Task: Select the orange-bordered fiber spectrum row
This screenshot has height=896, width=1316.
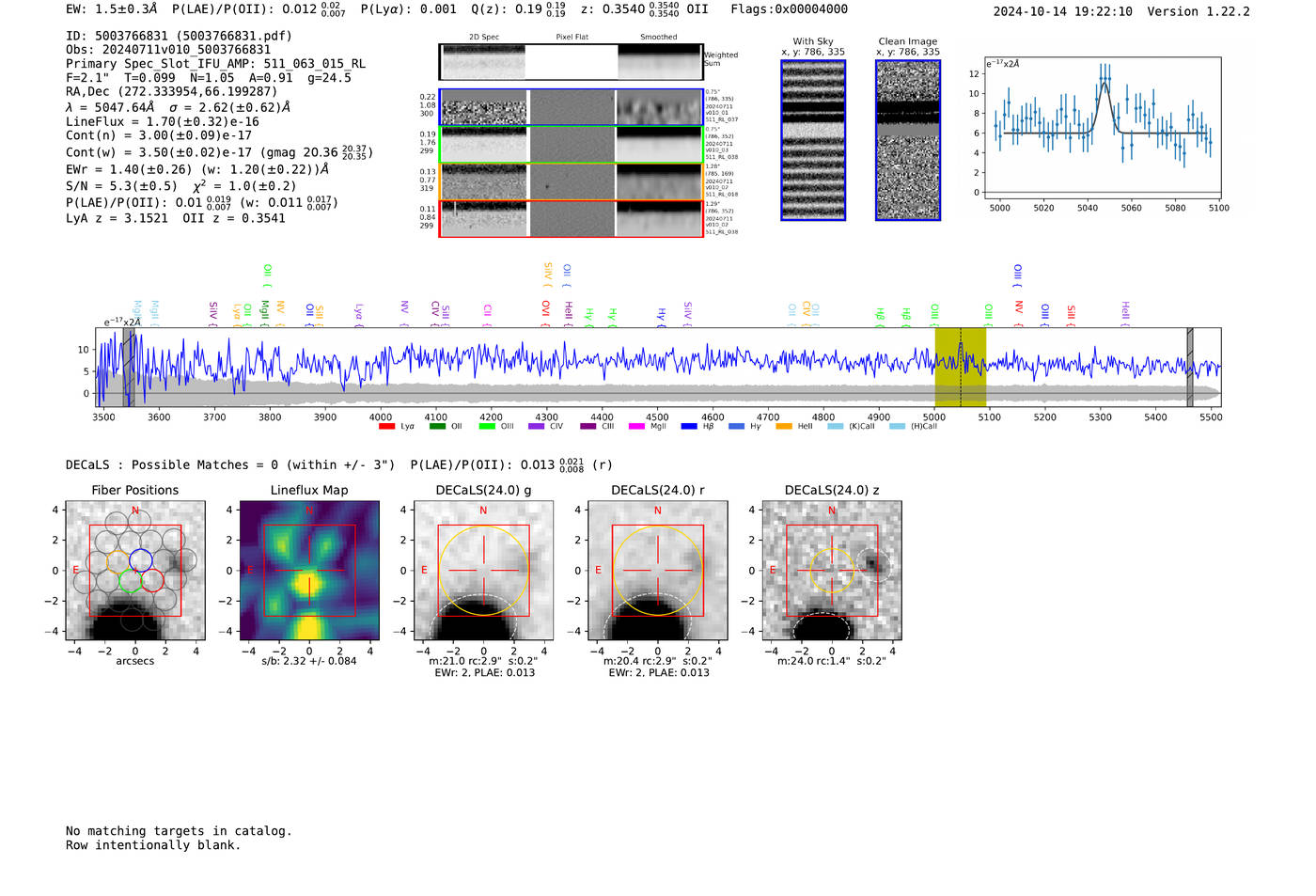Action: [x=571, y=181]
